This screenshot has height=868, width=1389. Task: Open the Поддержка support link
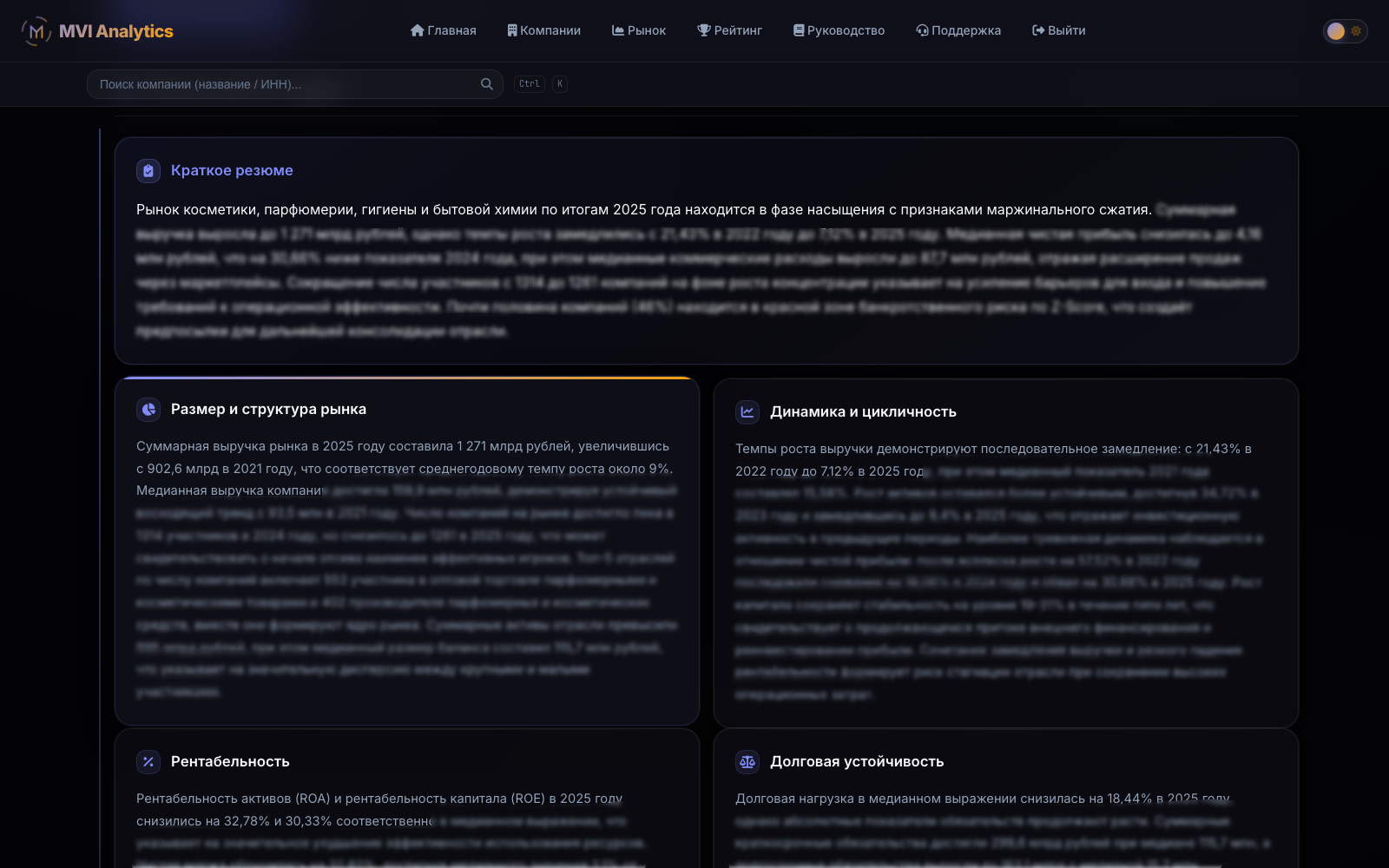[958, 30]
